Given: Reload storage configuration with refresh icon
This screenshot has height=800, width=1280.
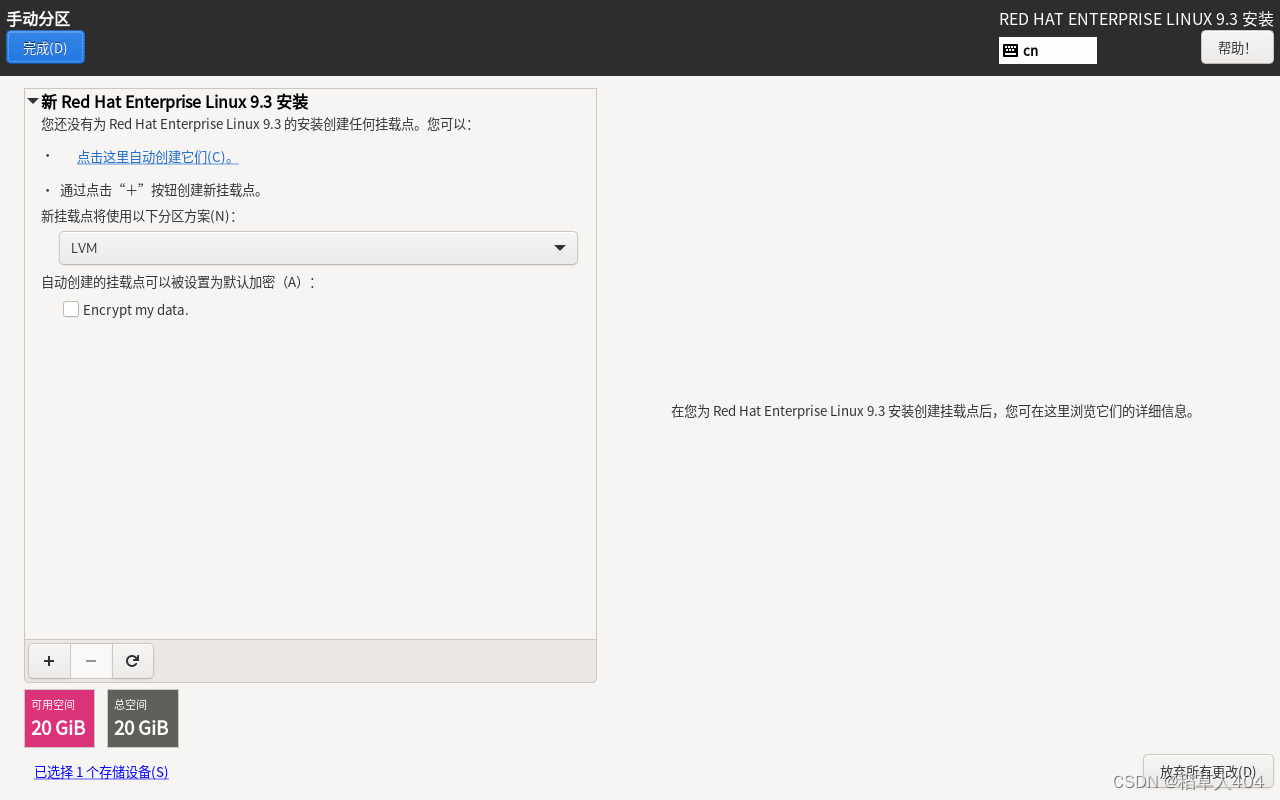Looking at the screenshot, I should pos(133,661).
